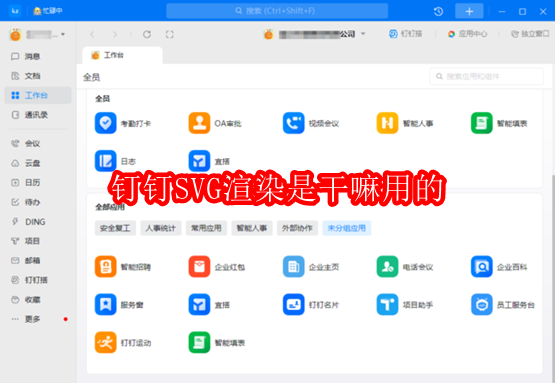Open the 电话会议 phone conference app
This screenshot has height=383, width=555.
[x=405, y=267]
